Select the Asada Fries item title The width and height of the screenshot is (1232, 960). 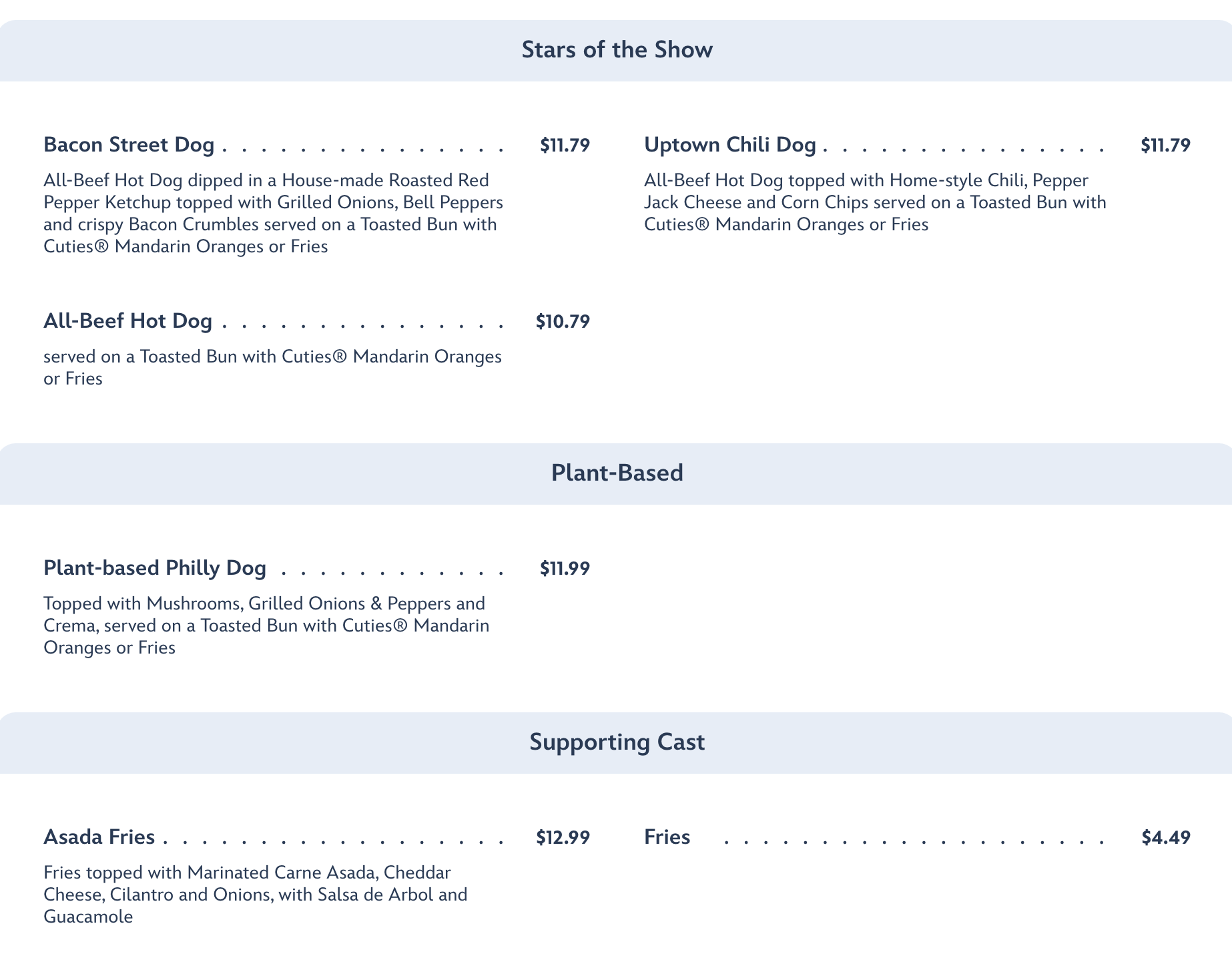99,836
